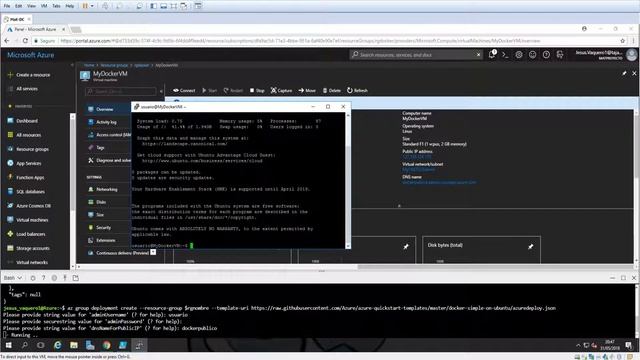Click Refresh in VM toolbar
This screenshot has height=360, width=640.
click(x=358, y=90)
